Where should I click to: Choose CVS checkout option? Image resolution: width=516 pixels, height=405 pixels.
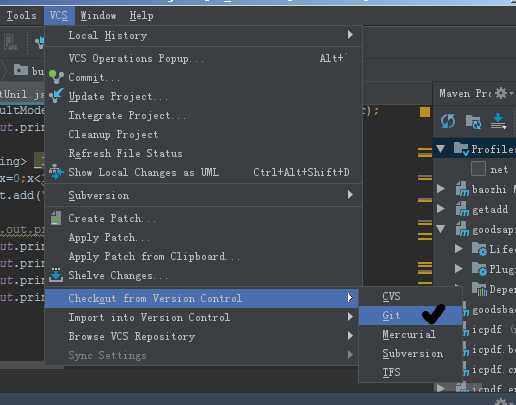tap(411, 296)
